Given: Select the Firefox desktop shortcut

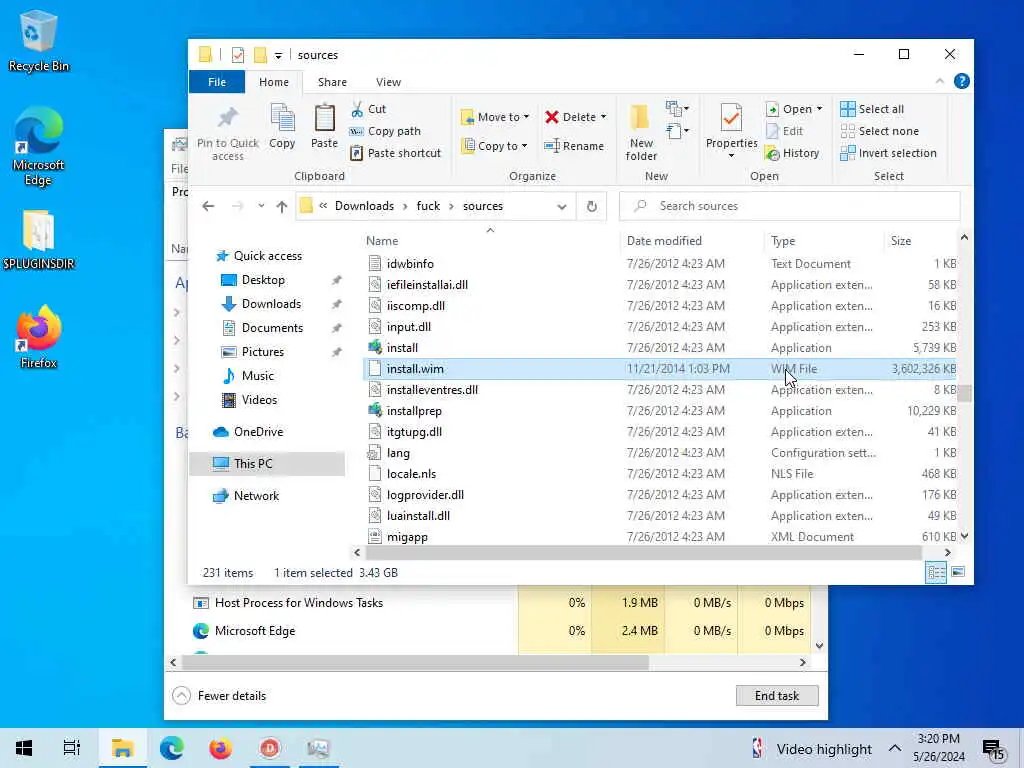Looking at the screenshot, I should 38,338.
